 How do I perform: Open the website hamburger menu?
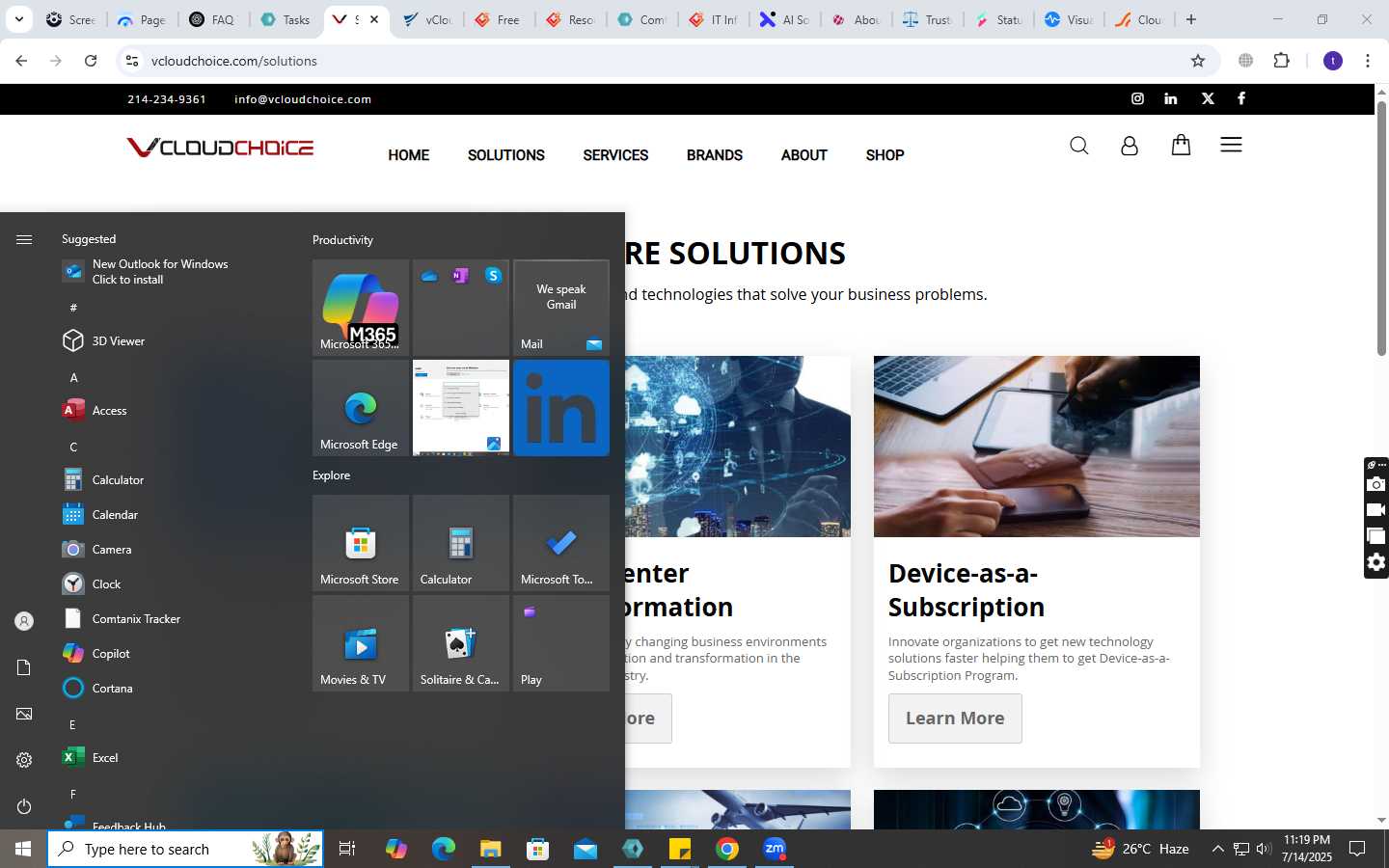[1231, 145]
